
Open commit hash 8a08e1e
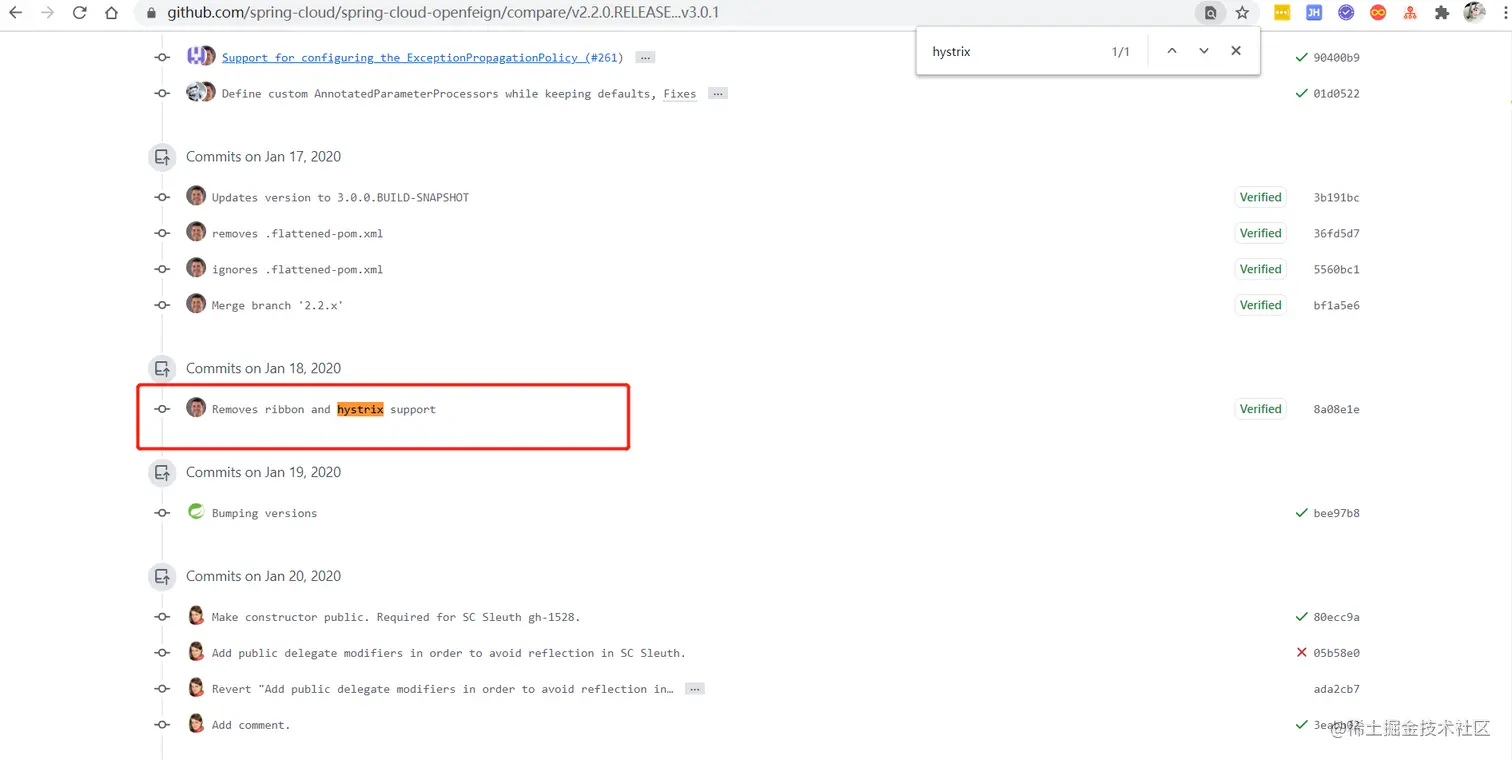(1336, 410)
